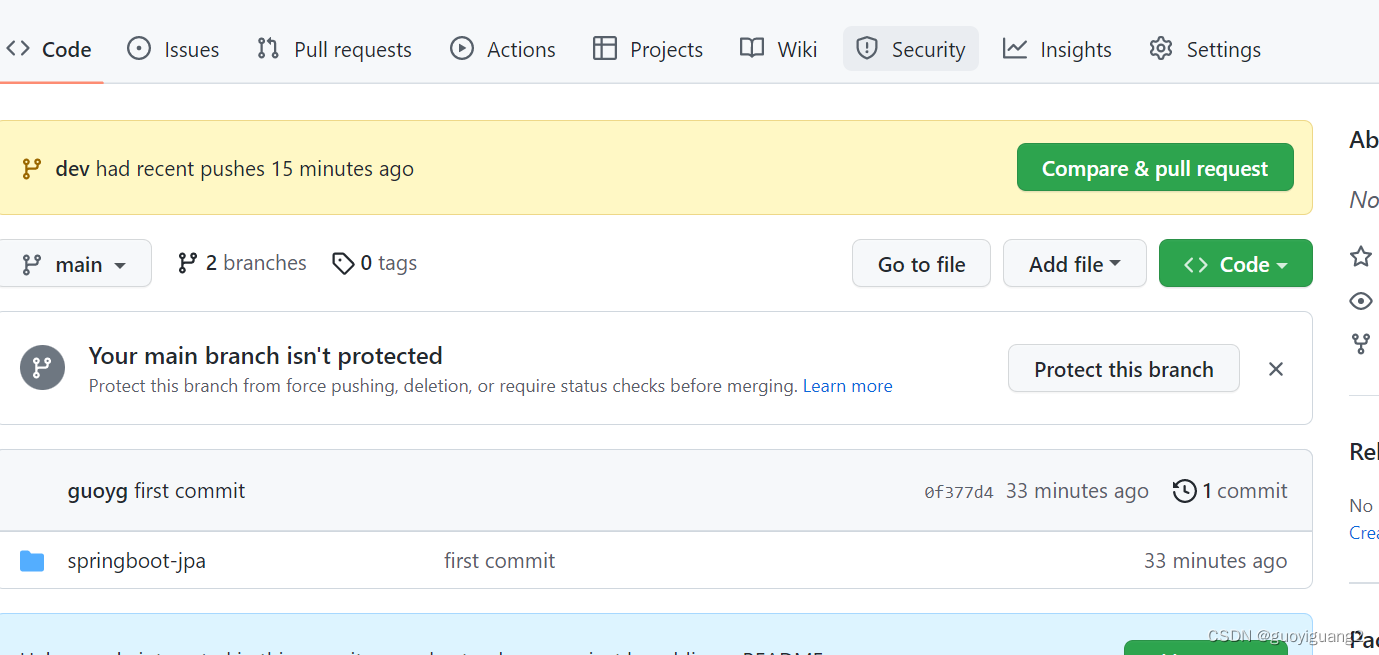
Task: Open repository Settings tab
Action: (x=1205, y=49)
